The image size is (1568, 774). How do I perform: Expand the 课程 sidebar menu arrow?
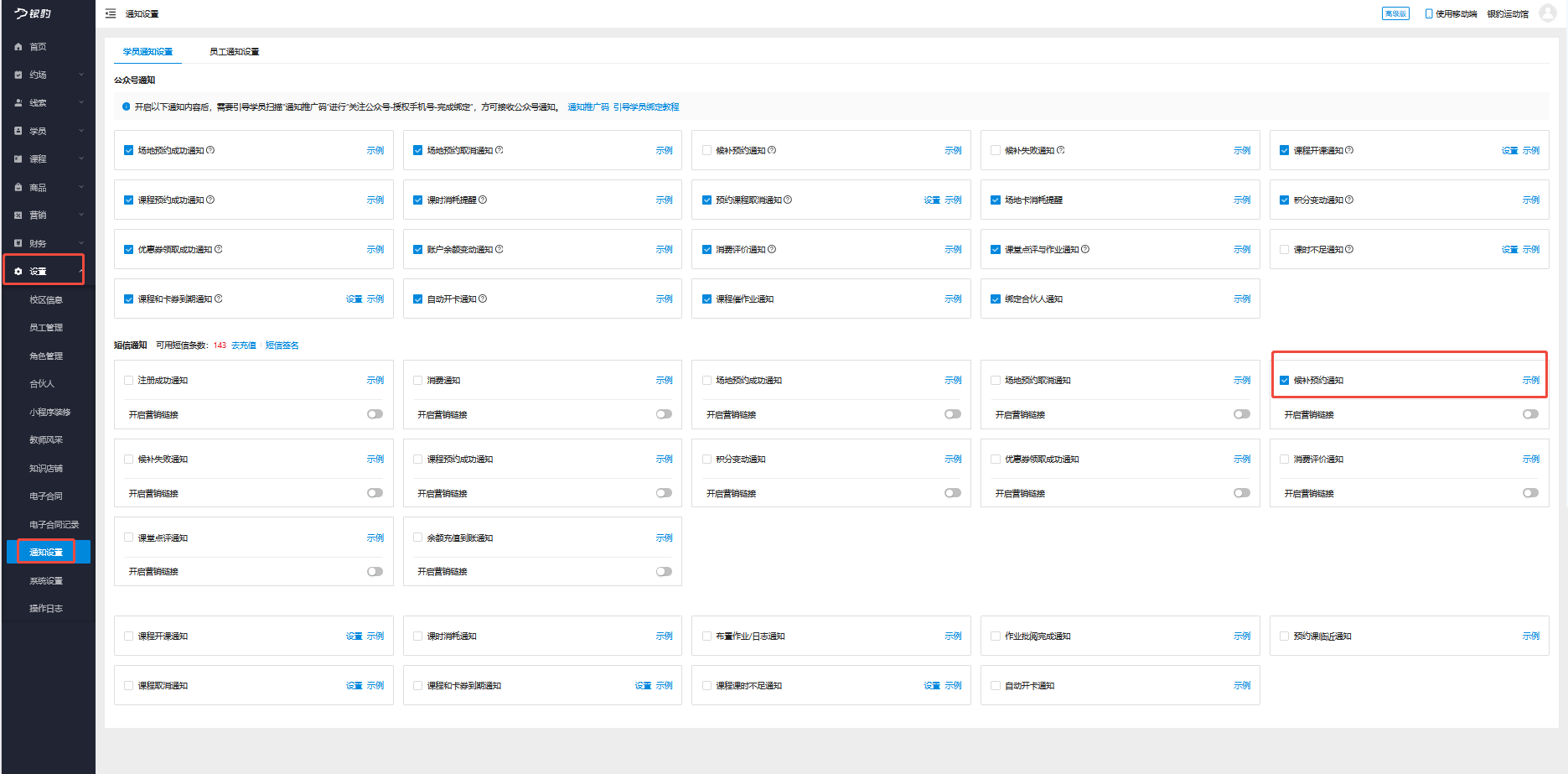(x=81, y=158)
